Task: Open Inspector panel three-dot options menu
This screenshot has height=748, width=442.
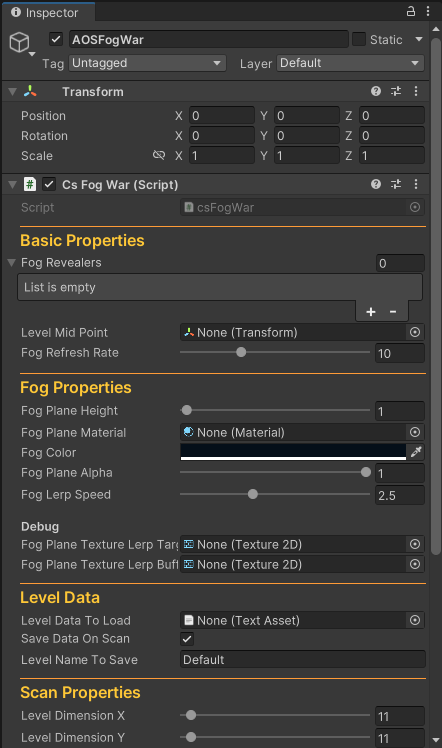Action: coord(428,11)
